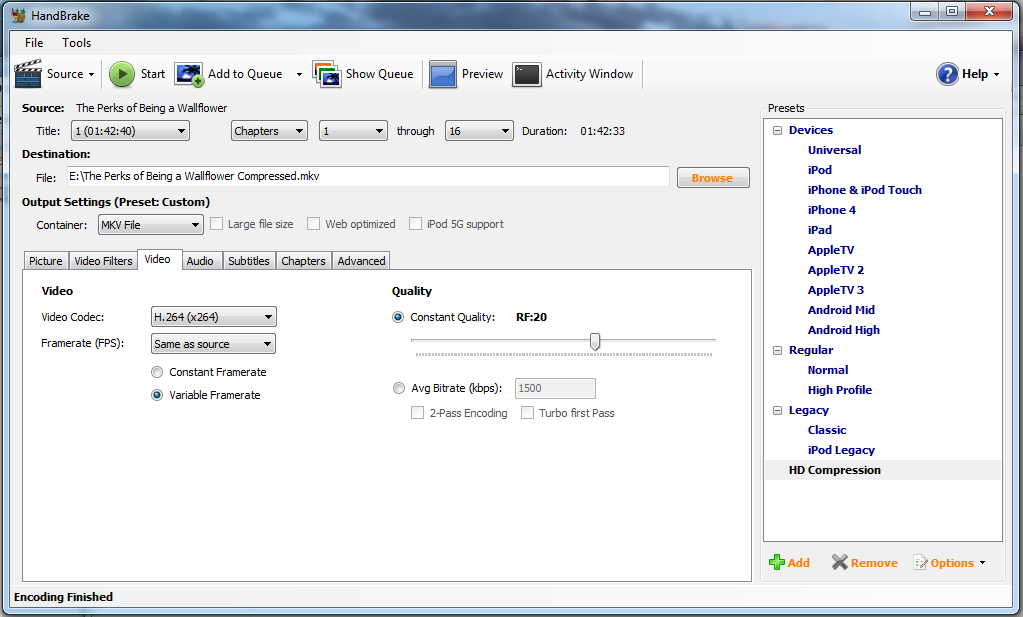Viewport: 1023px width, 617px height.
Task: Select the iPod Legacy preset
Action: [841, 450]
